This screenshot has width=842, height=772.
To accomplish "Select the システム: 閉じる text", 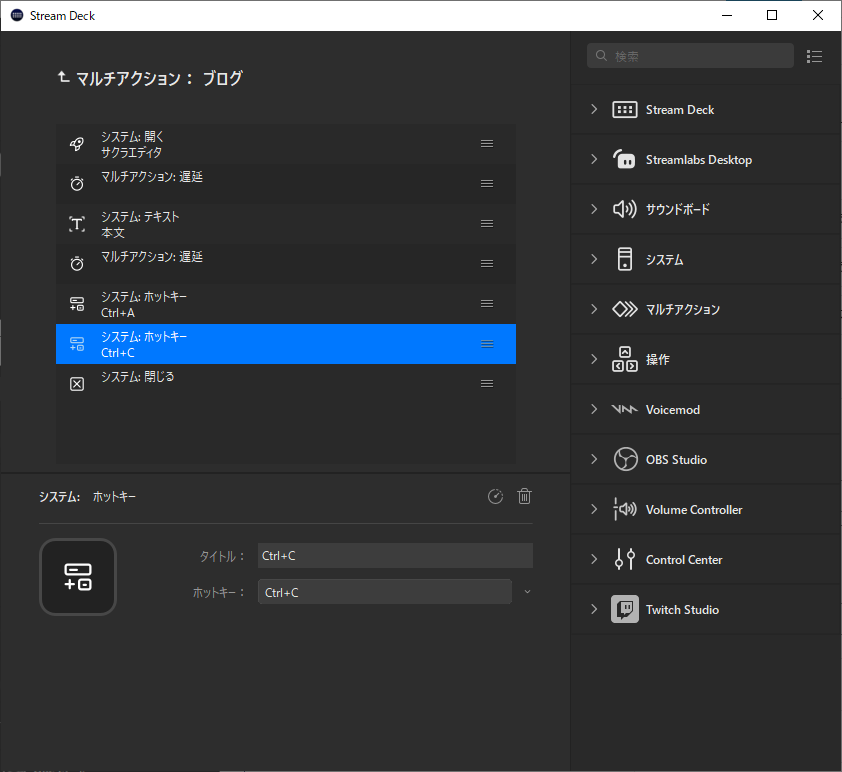I will pos(137,377).
